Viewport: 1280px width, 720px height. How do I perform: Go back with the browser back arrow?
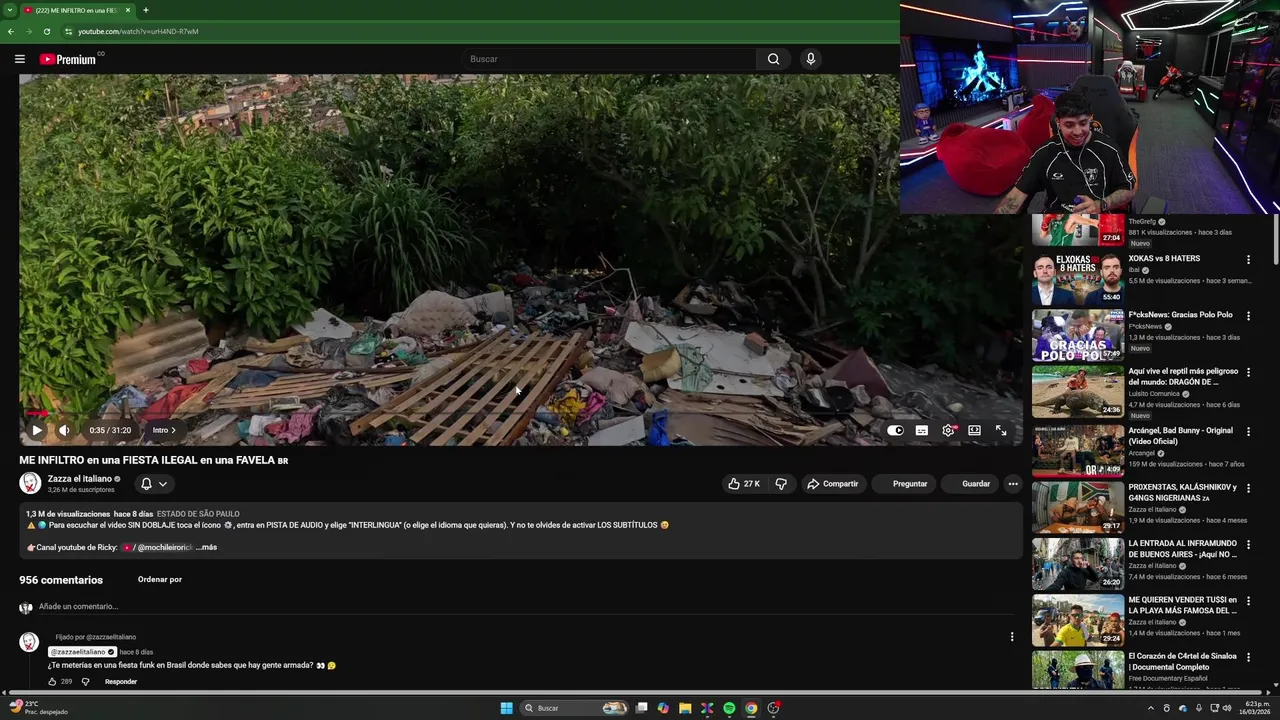click(11, 31)
